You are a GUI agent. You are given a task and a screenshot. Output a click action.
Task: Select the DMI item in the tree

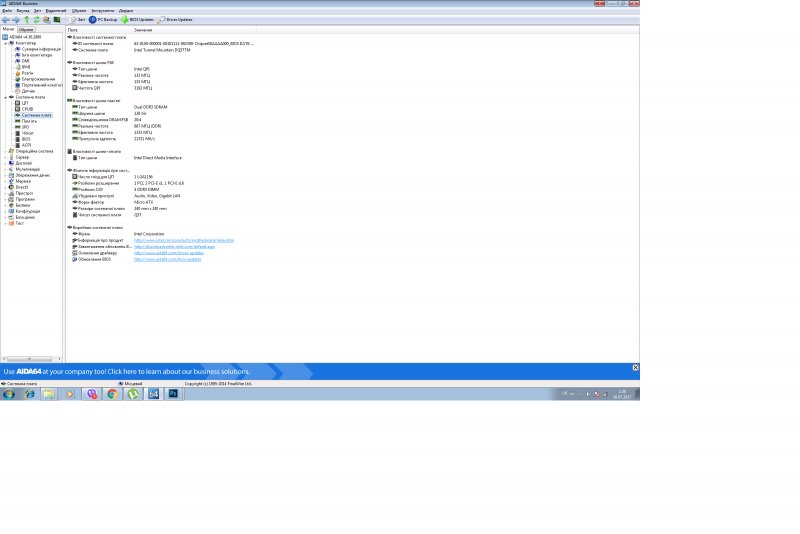[25, 60]
